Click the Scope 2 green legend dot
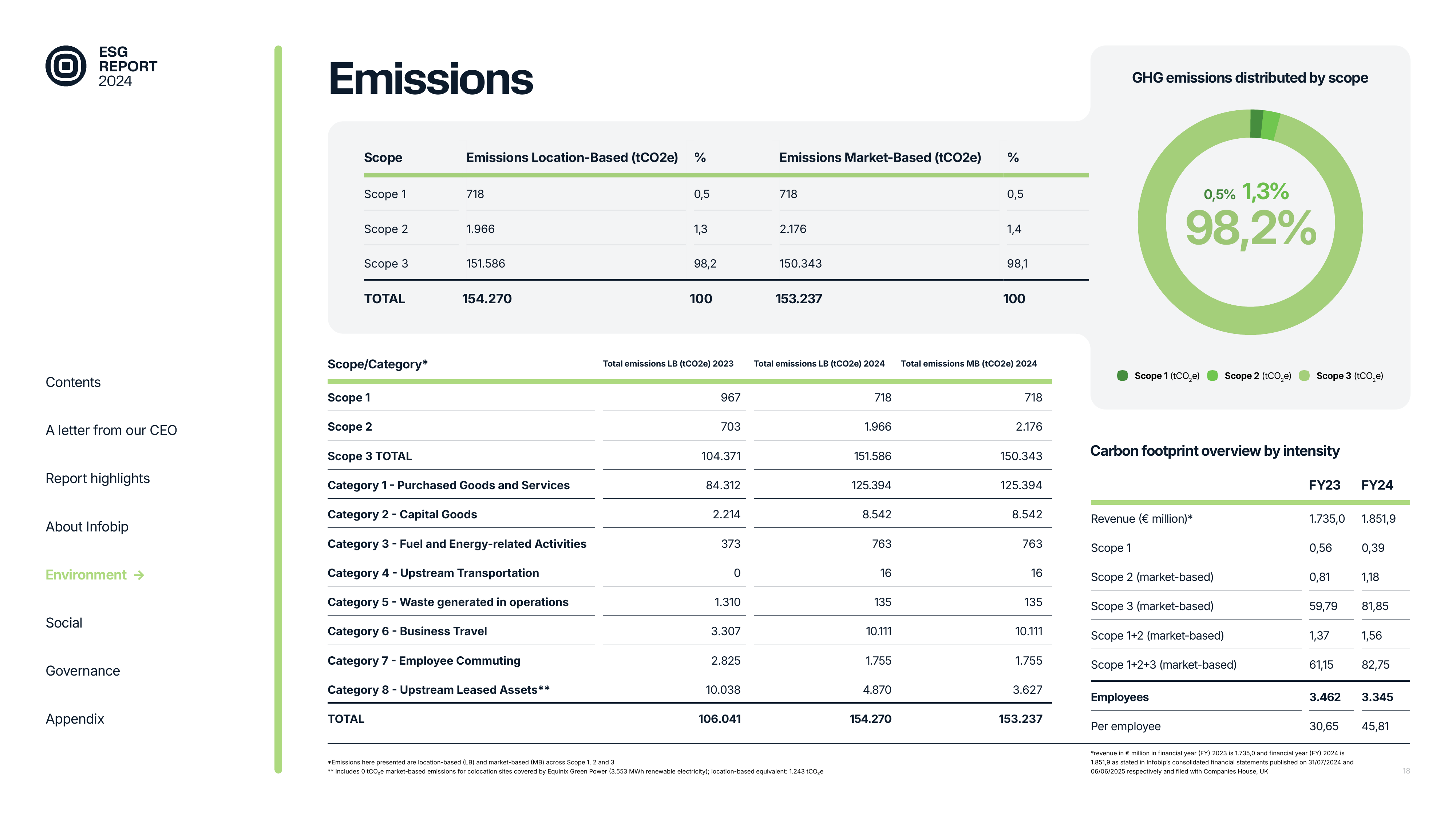1456x819 pixels. pyautogui.click(x=1212, y=375)
